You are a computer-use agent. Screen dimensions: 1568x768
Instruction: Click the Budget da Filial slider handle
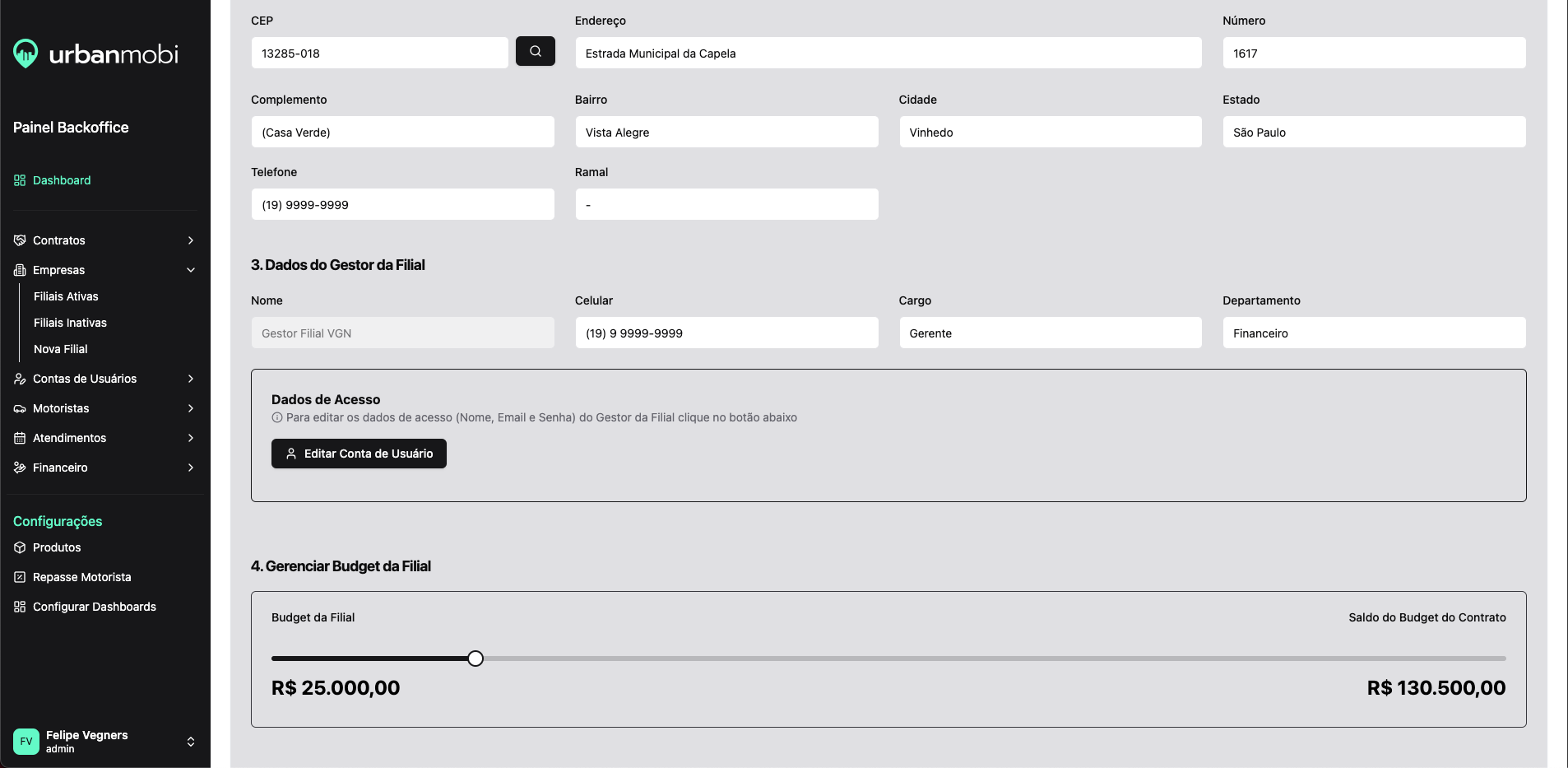point(476,659)
